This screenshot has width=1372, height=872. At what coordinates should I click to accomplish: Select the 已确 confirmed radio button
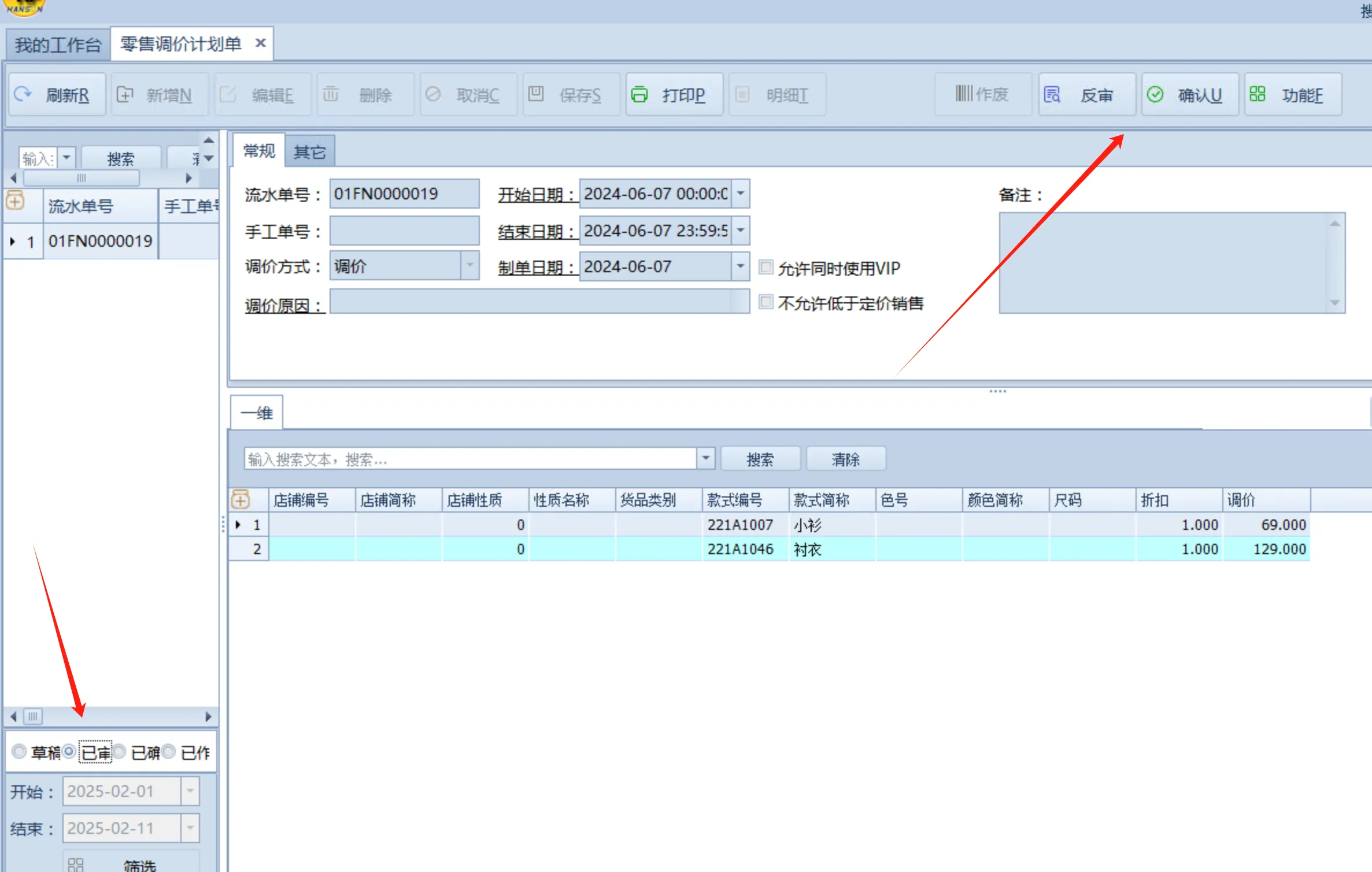(x=120, y=751)
